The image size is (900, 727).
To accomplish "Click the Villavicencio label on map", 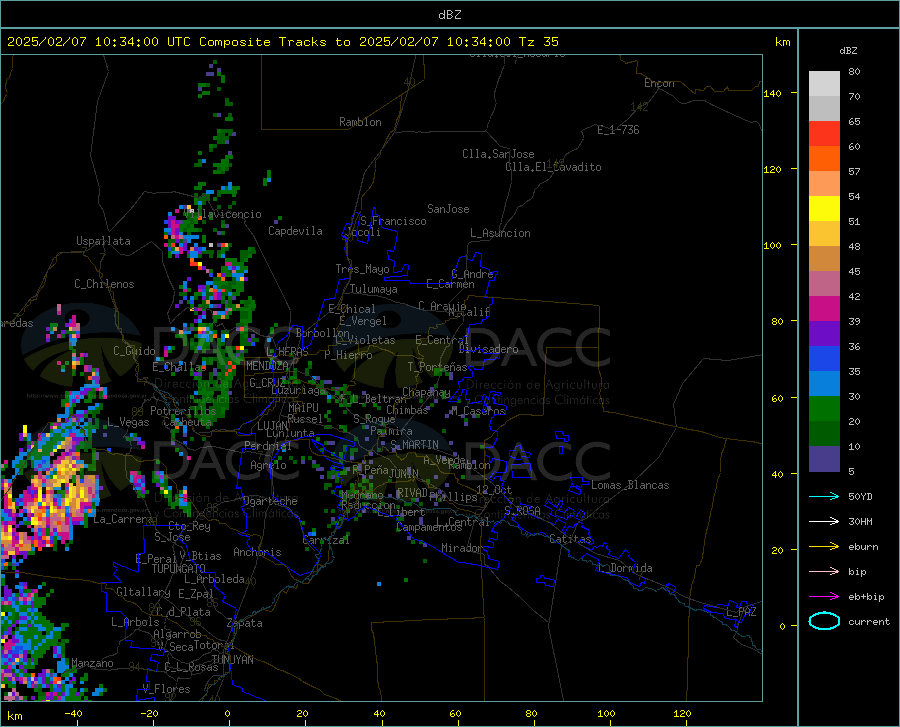I will coord(224,214).
